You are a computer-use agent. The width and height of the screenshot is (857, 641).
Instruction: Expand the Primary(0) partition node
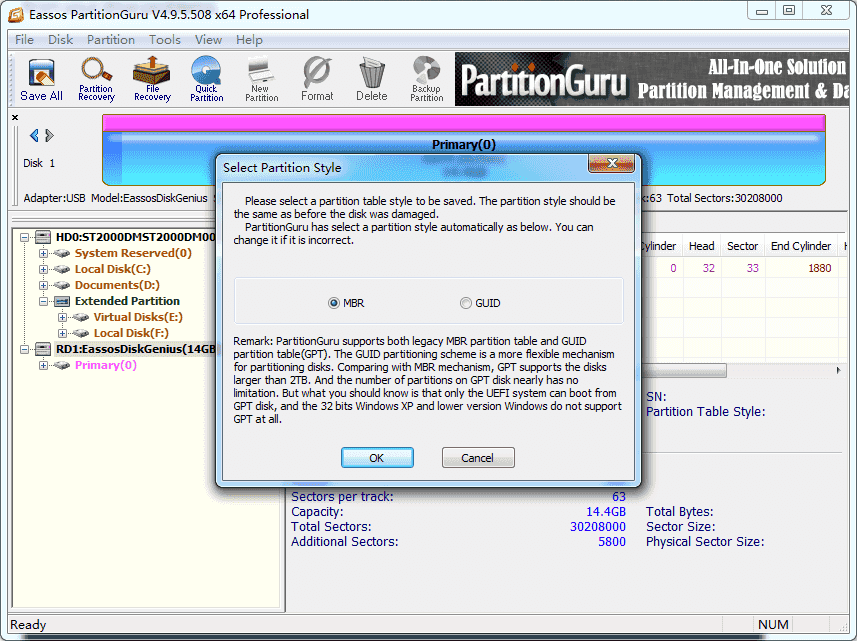pos(43,366)
